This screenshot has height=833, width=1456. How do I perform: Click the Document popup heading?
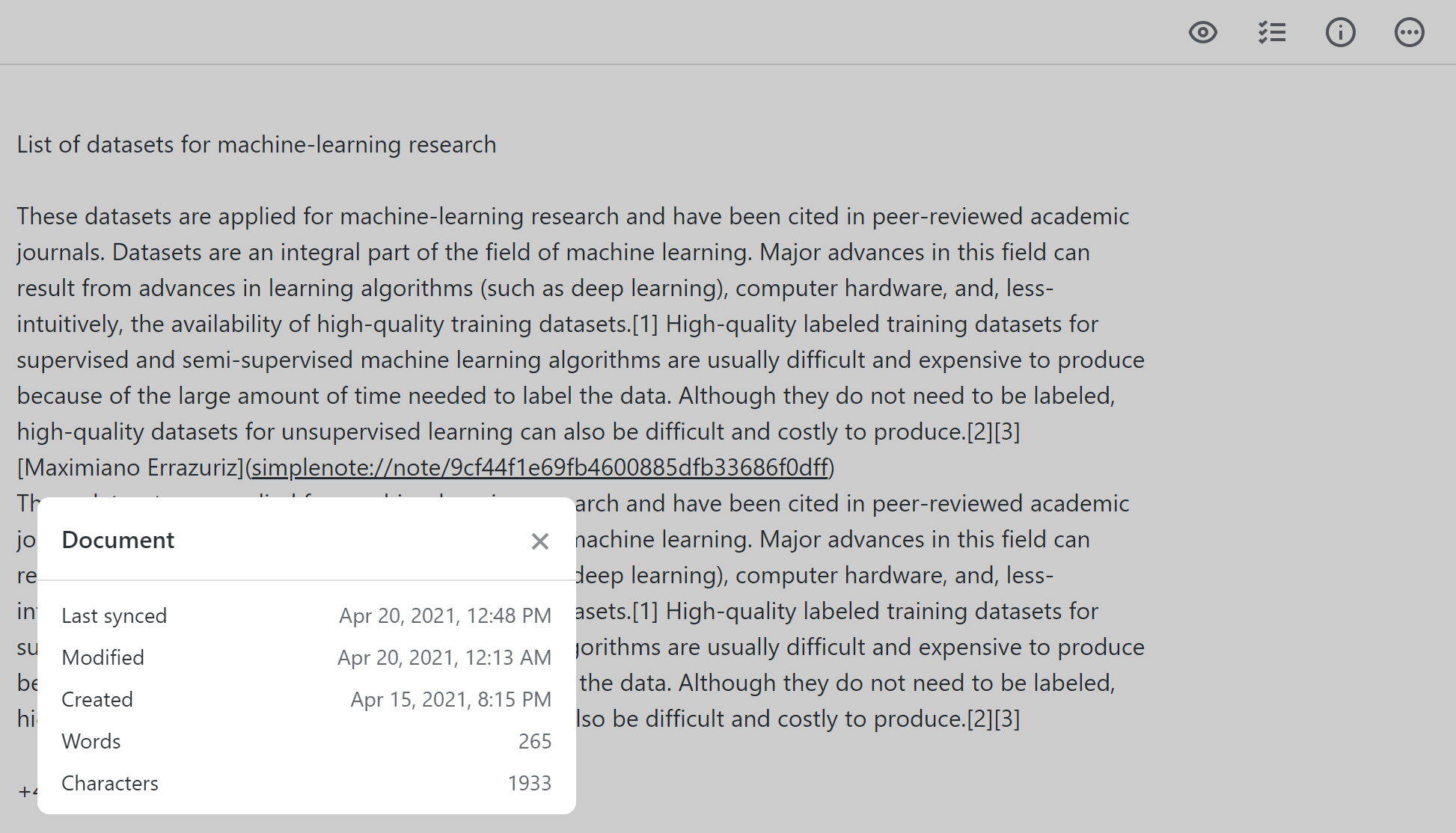pyautogui.click(x=118, y=540)
